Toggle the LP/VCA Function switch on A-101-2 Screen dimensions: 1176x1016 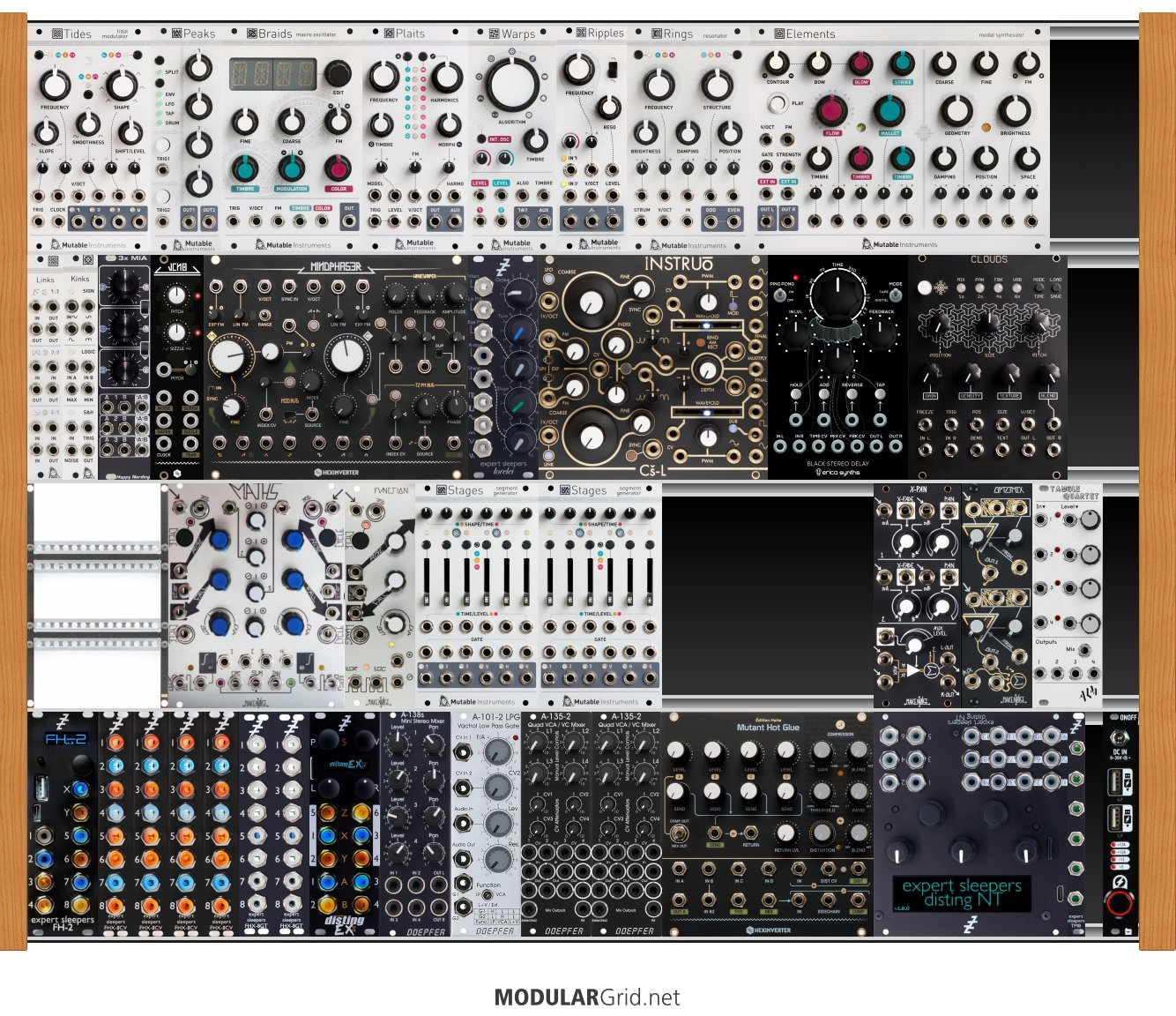[487, 895]
